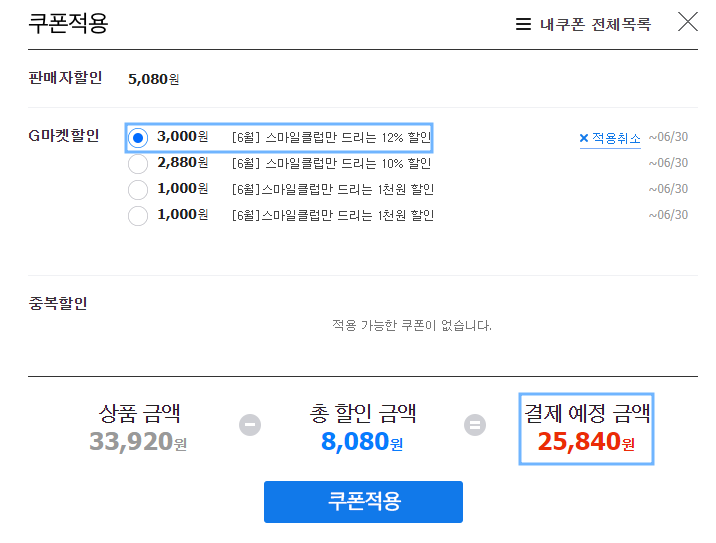Click the 10% 할인 coupon description

tap(332, 163)
